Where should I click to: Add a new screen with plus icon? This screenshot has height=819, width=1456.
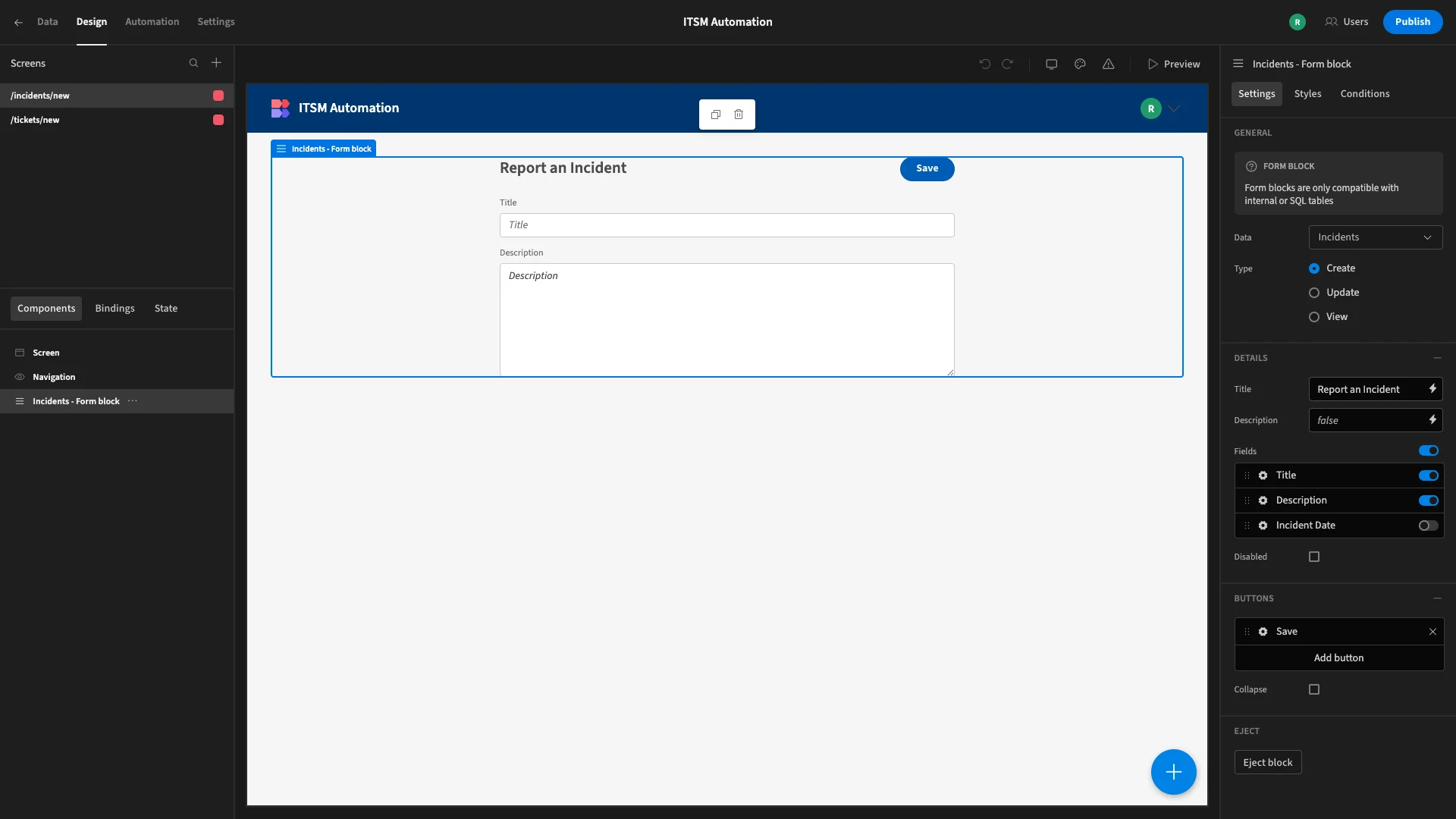(216, 63)
